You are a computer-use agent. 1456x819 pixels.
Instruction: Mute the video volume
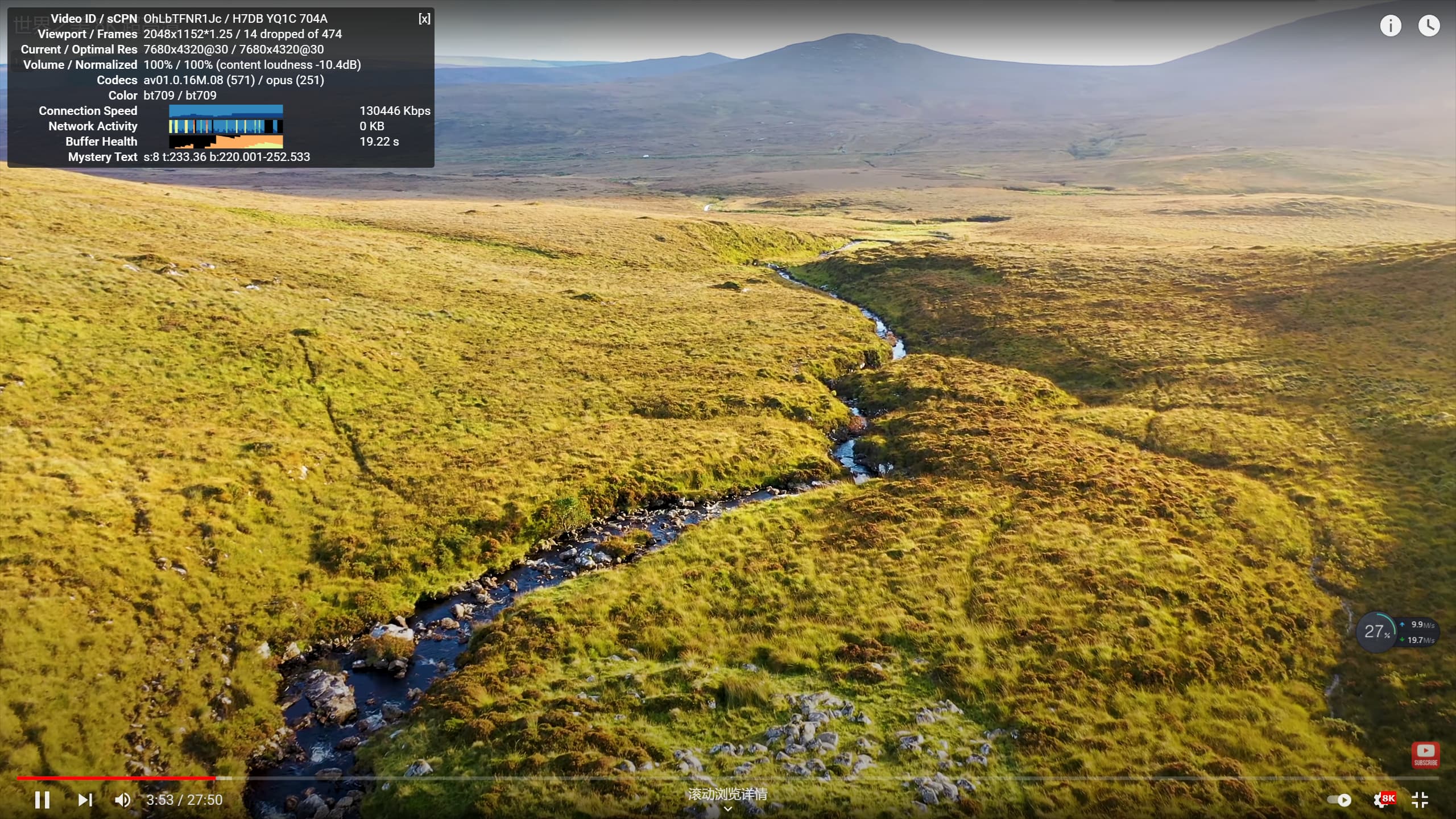tap(122, 800)
